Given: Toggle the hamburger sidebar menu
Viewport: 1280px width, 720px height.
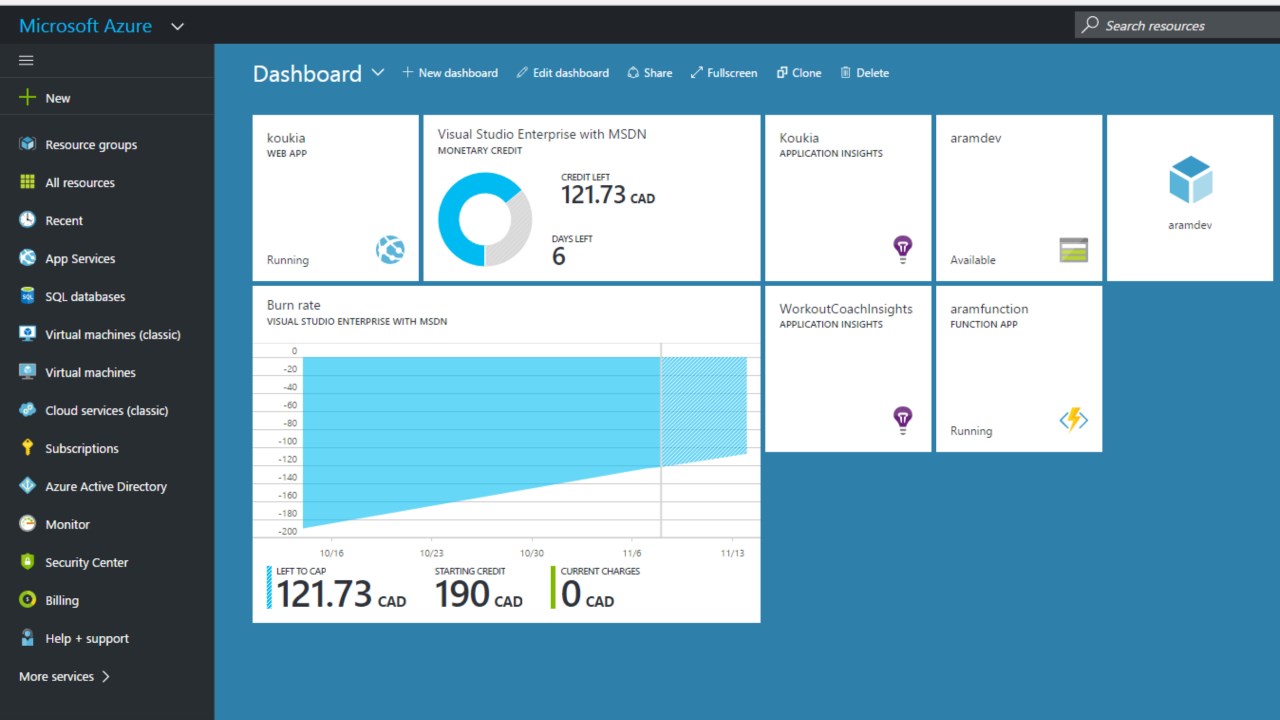Looking at the screenshot, I should click(x=26, y=60).
